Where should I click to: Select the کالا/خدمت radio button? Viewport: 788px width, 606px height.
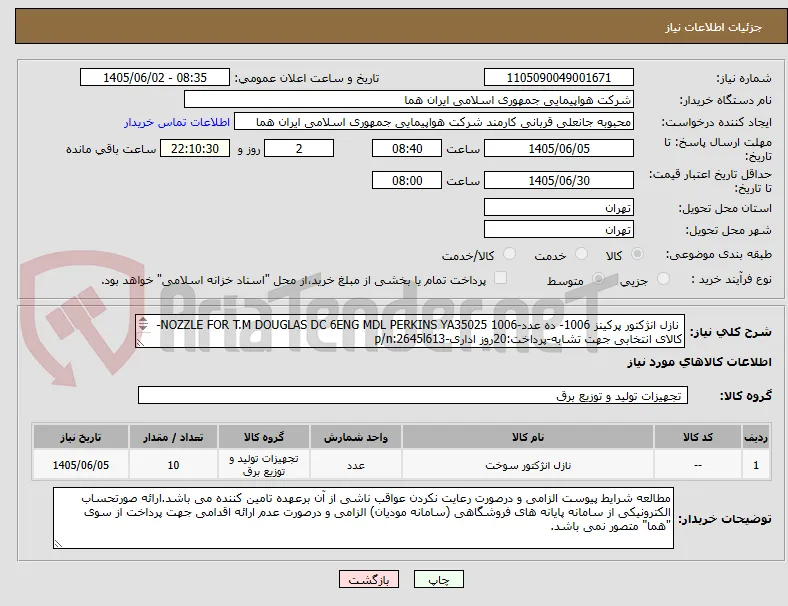coord(509,254)
